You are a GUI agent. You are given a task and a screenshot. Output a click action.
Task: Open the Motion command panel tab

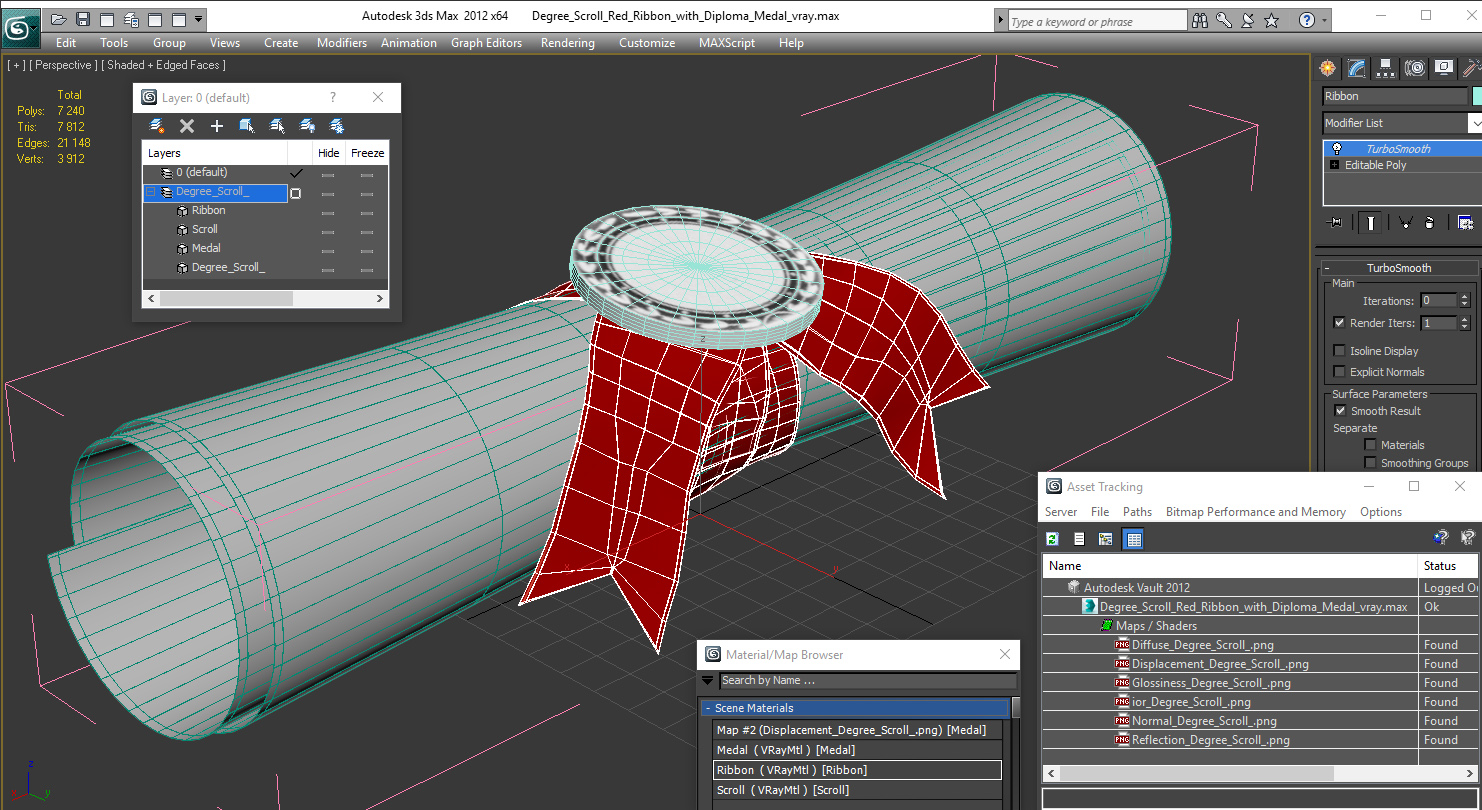pos(1414,68)
